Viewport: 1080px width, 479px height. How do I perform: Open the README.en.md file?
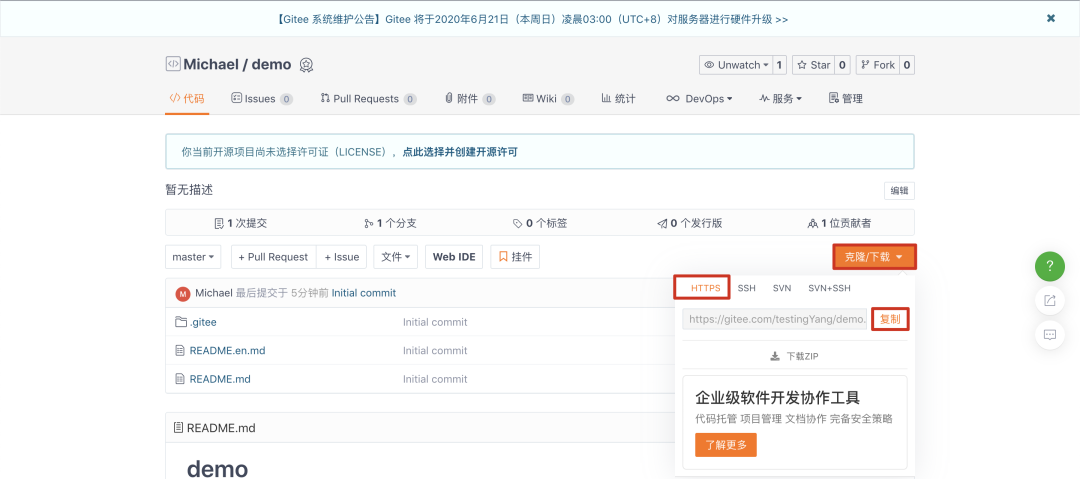227,350
